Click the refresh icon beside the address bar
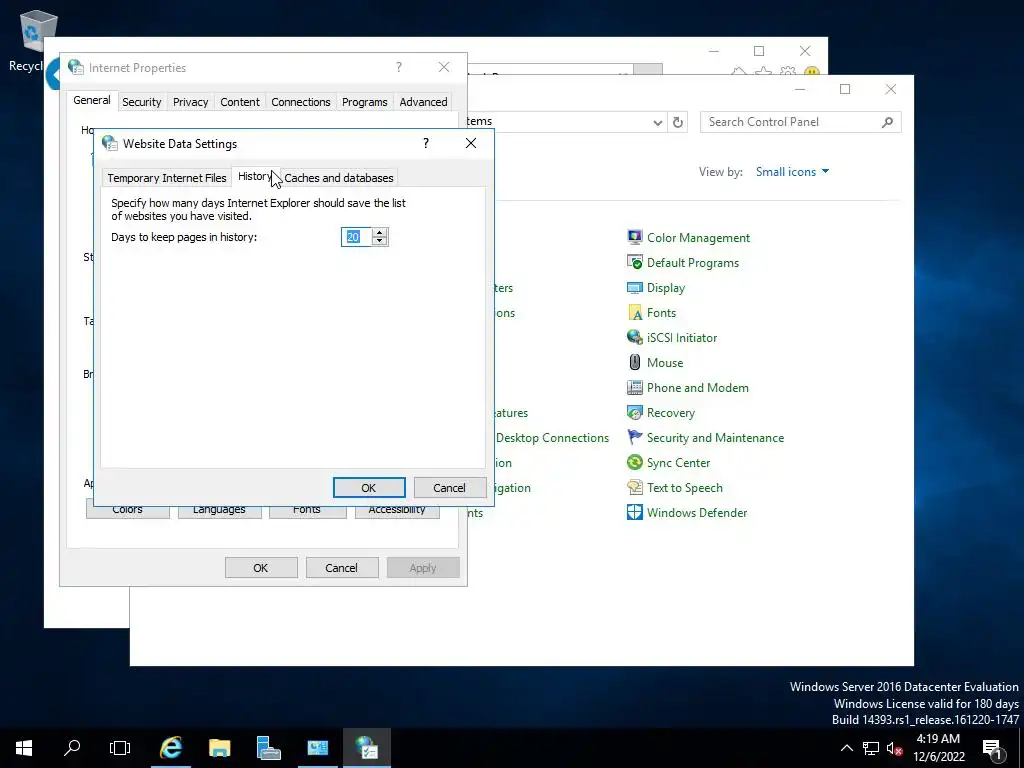Viewport: 1024px width, 768px height. 678,122
